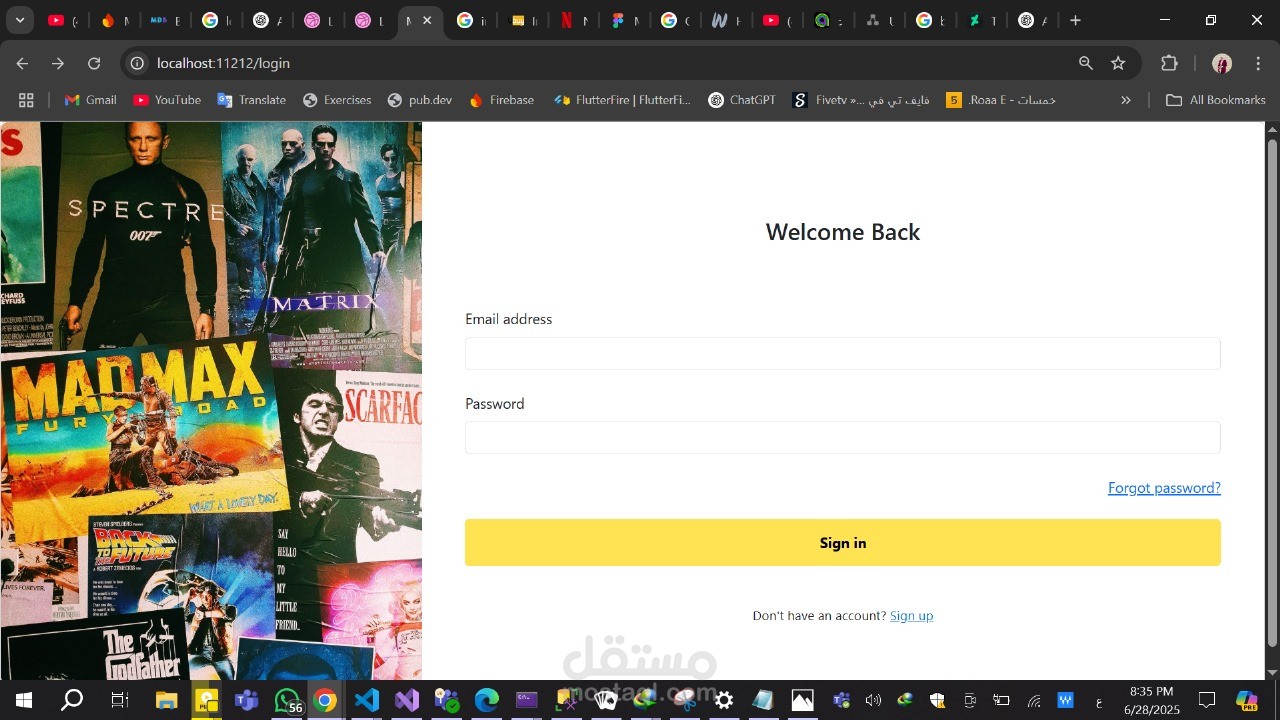
Task: Open the Gmail bookmark
Action: (x=91, y=100)
